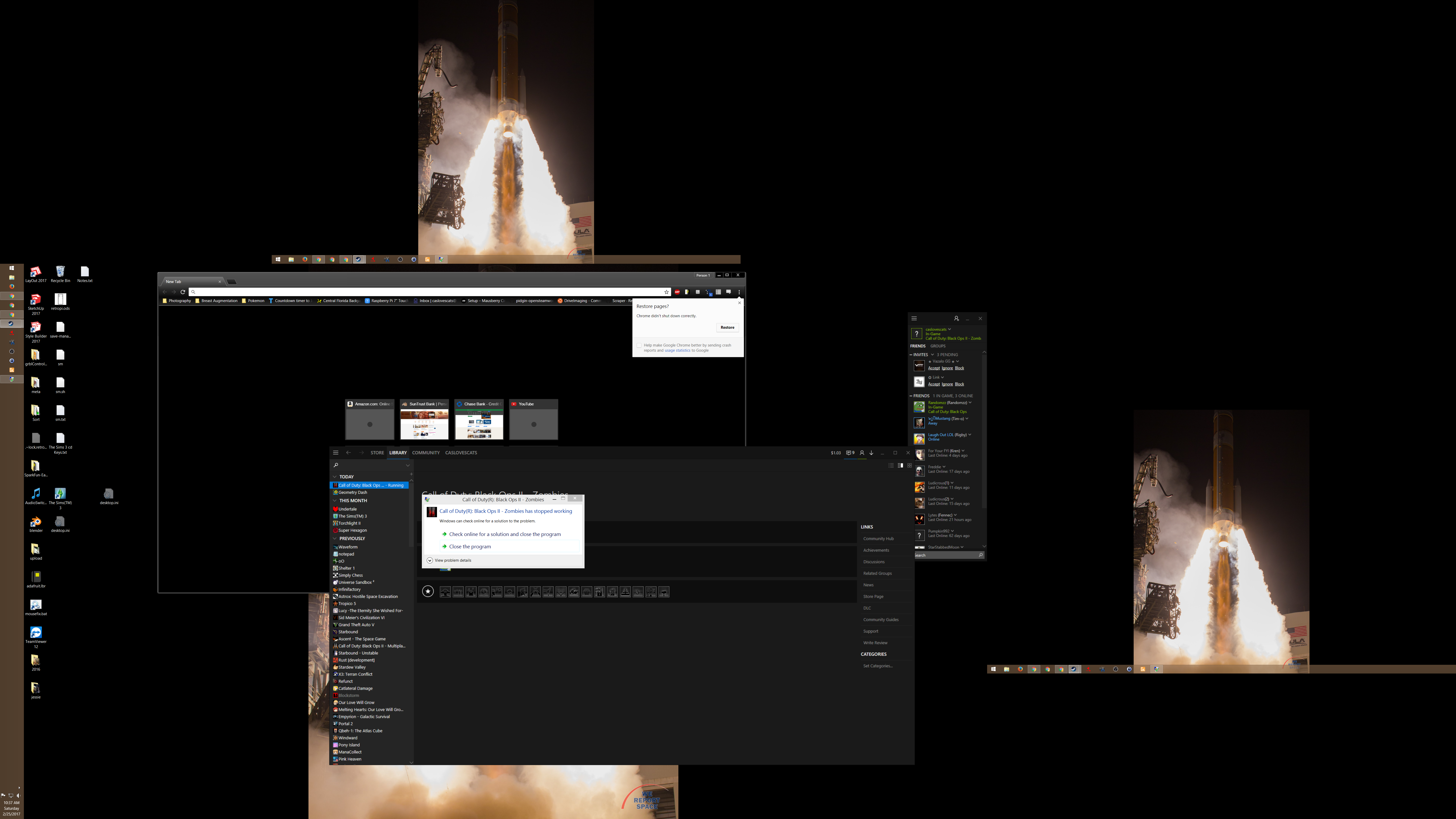Screen dimensions: 1456x819
Task: Open the Steam hamburger menu in library window
Action: coord(335,453)
